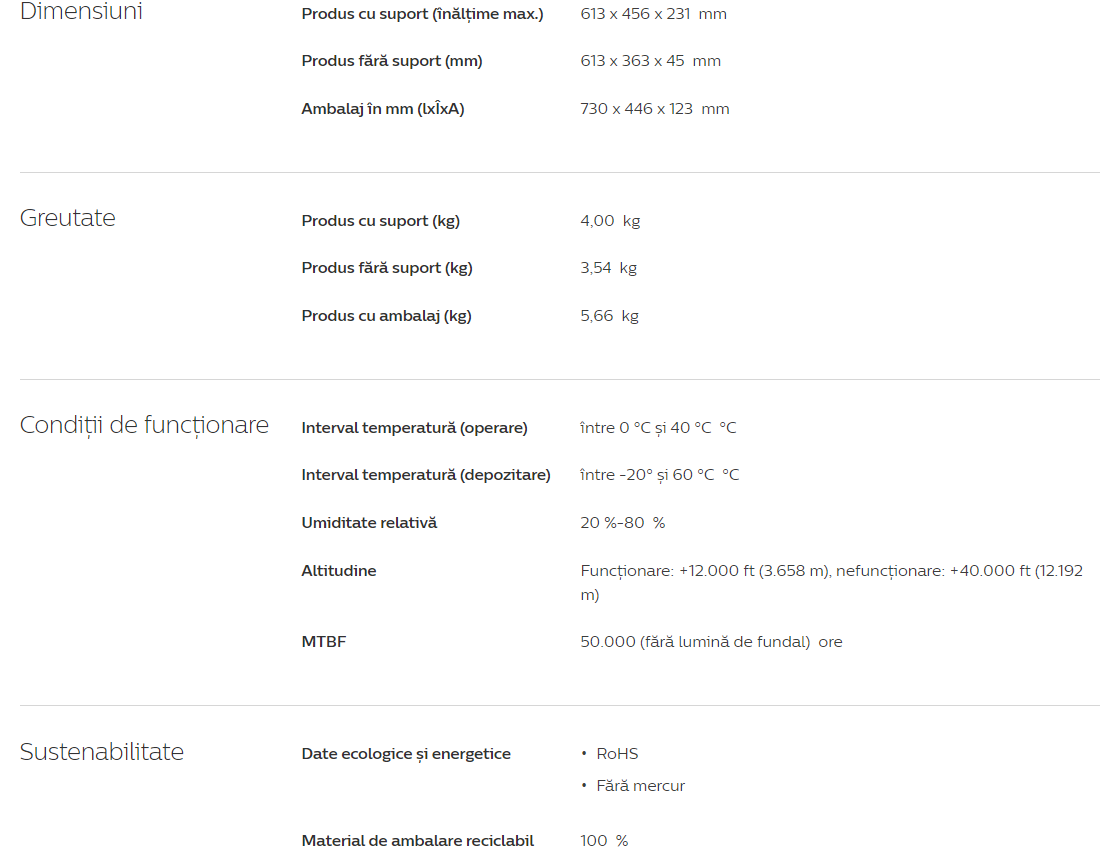The image size is (1103, 855).
Task: Select the RoHS bullet item
Action: [617, 754]
